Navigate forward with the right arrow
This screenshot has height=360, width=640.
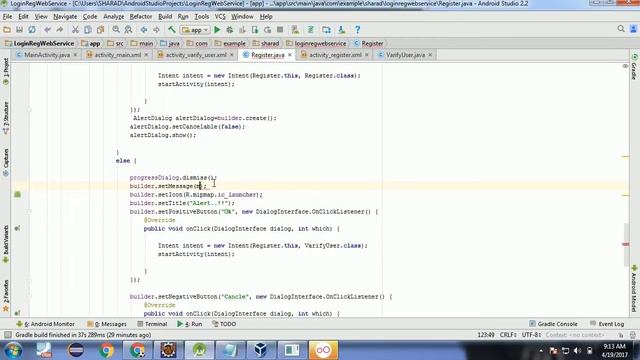[156, 29]
